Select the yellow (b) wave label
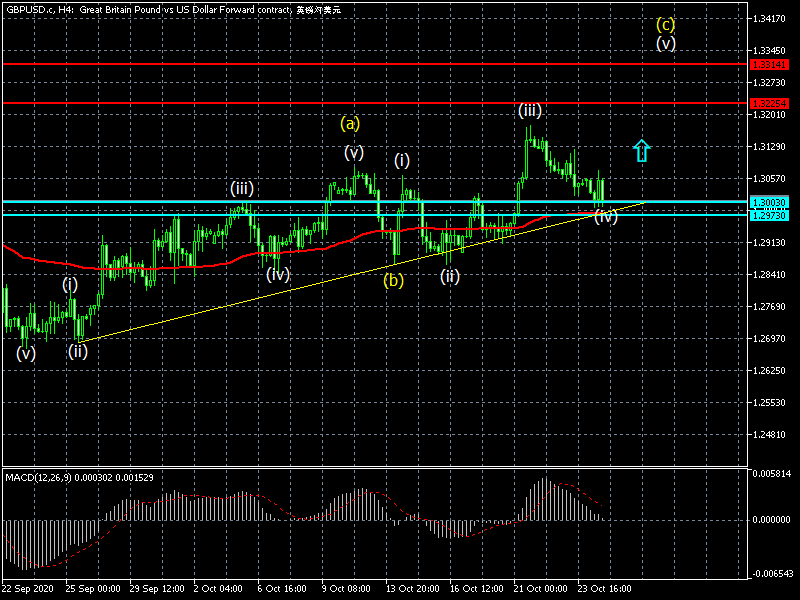Viewport: 800px width, 600px height. pos(393,280)
